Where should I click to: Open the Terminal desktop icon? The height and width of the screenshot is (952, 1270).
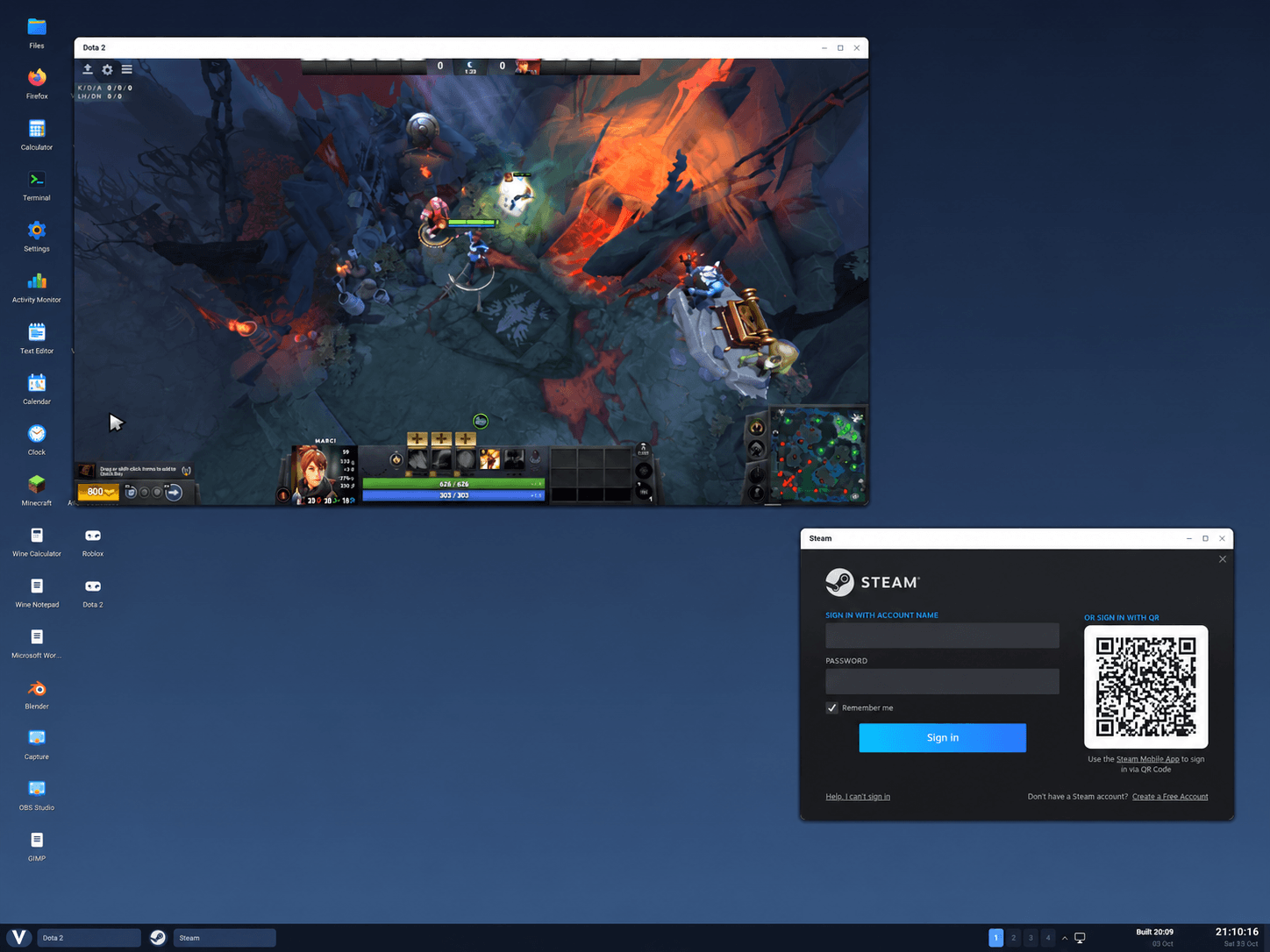[x=37, y=186]
